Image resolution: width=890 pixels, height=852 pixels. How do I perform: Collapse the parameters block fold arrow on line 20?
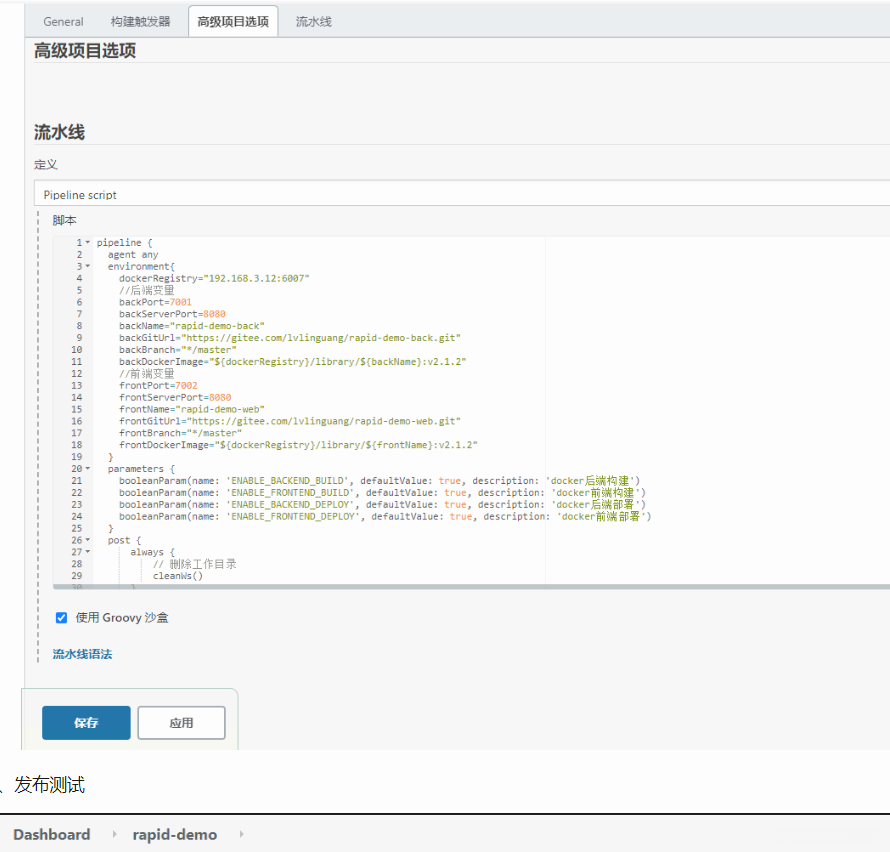pos(88,469)
